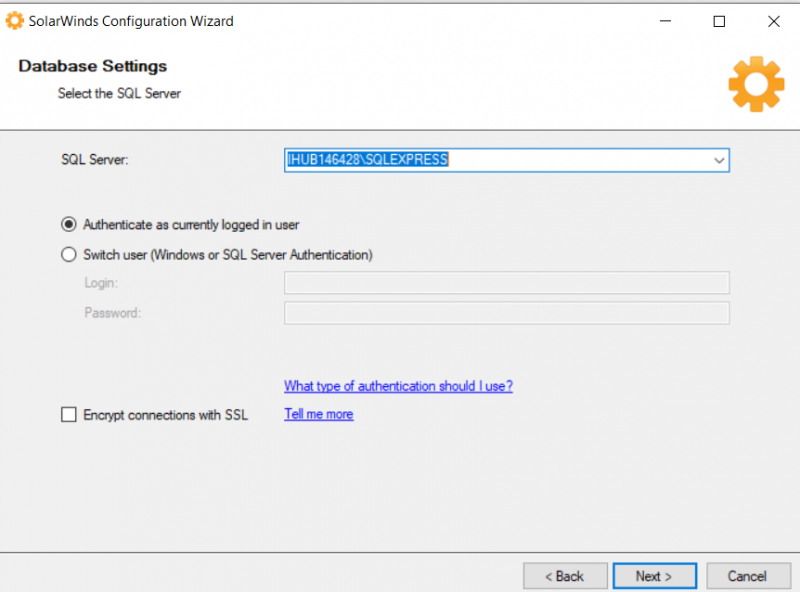This screenshot has width=800, height=592.
Task: Minimize the Configuration Wizard window
Action: click(x=665, y=21)
